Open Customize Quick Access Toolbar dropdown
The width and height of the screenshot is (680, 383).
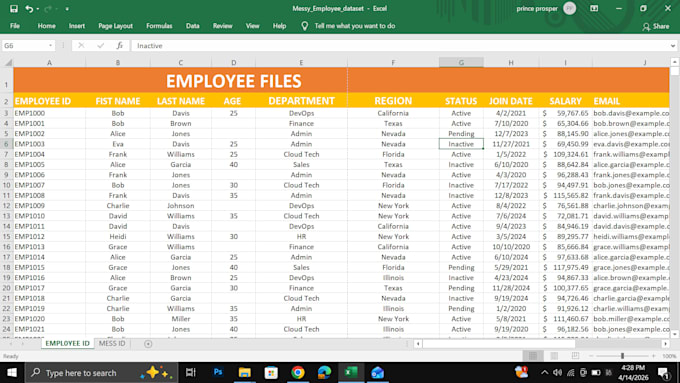67,9
